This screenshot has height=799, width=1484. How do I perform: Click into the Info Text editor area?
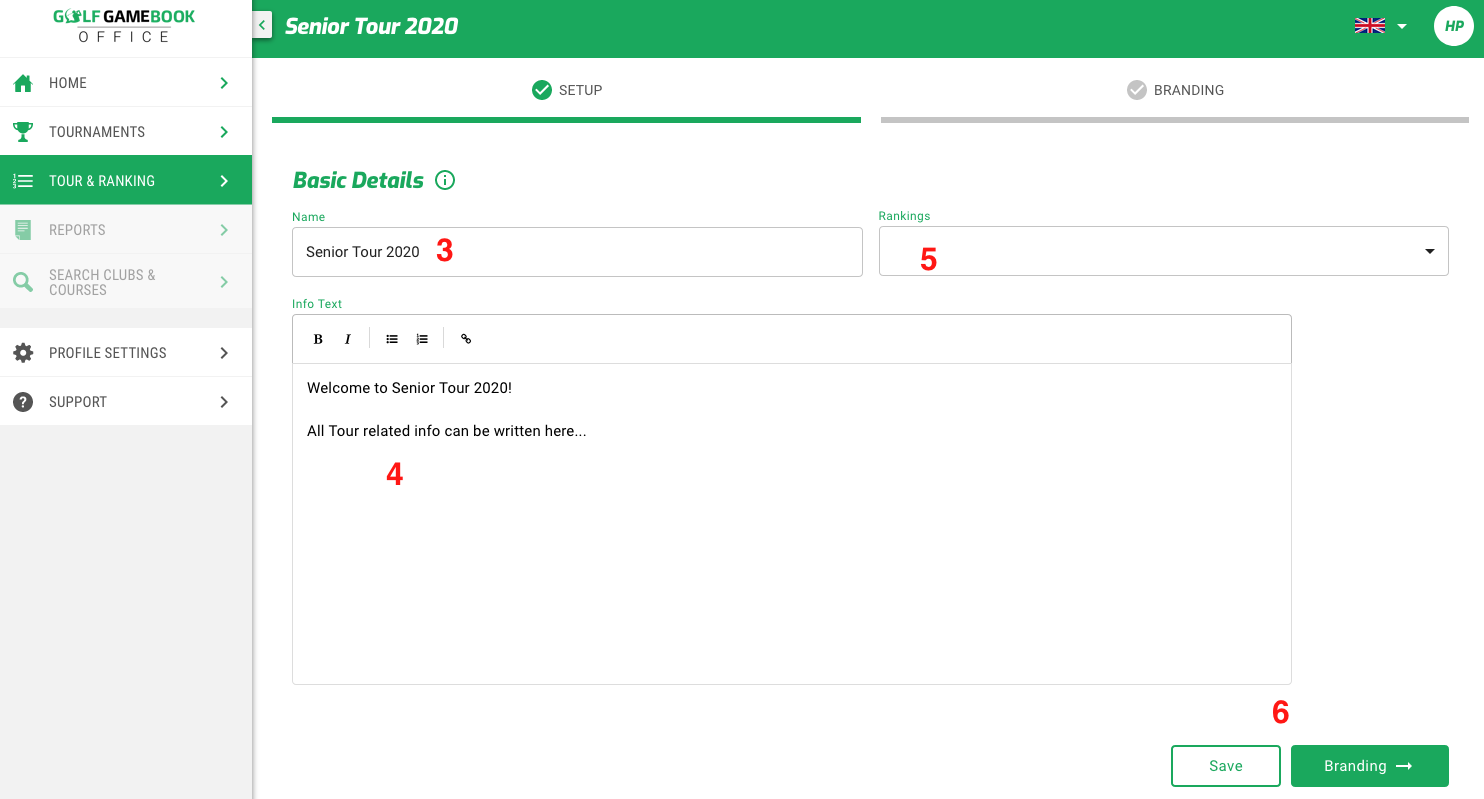[792, 524]
